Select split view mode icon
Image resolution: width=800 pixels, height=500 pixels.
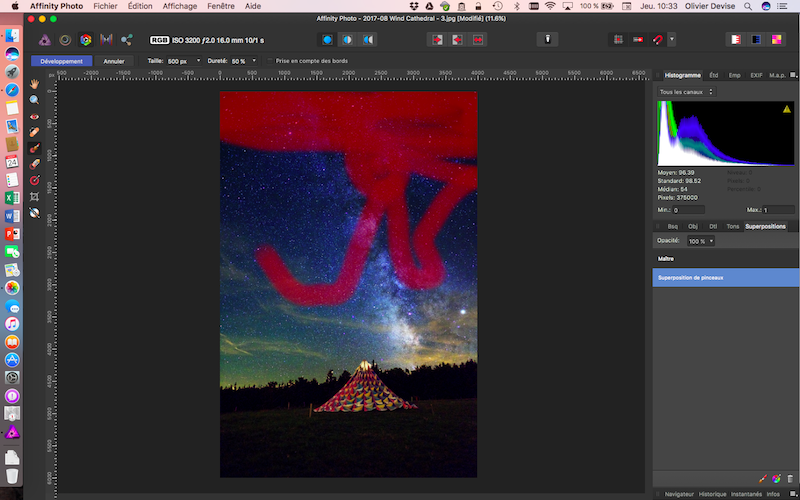(347, 40)
